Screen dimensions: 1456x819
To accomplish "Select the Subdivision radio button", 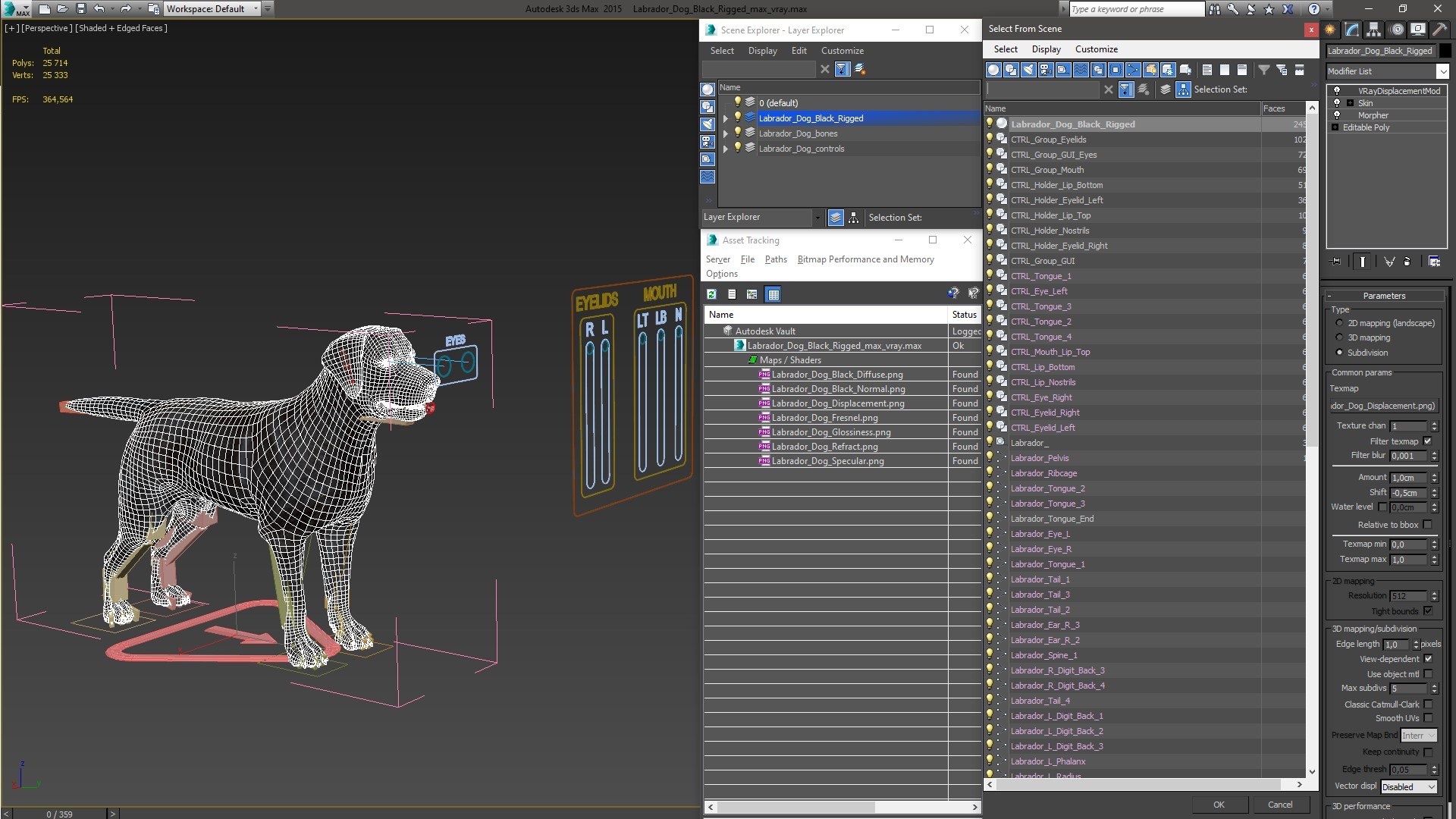I will click(1339, 353).
